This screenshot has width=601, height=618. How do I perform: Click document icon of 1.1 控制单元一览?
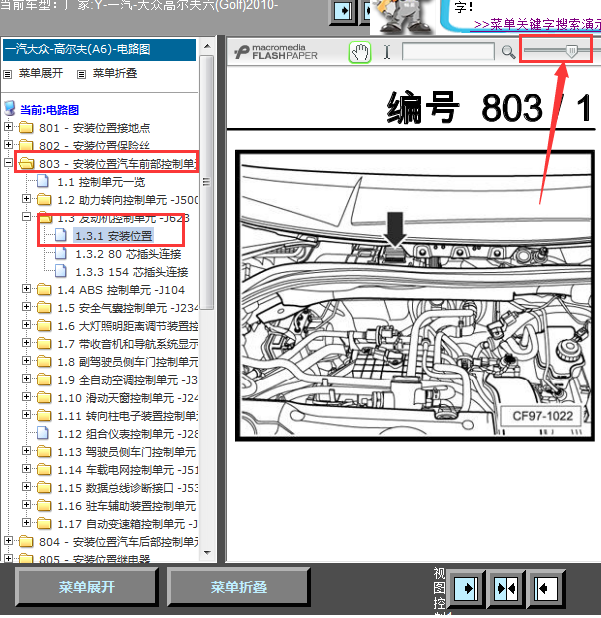[x=43, y=181]
